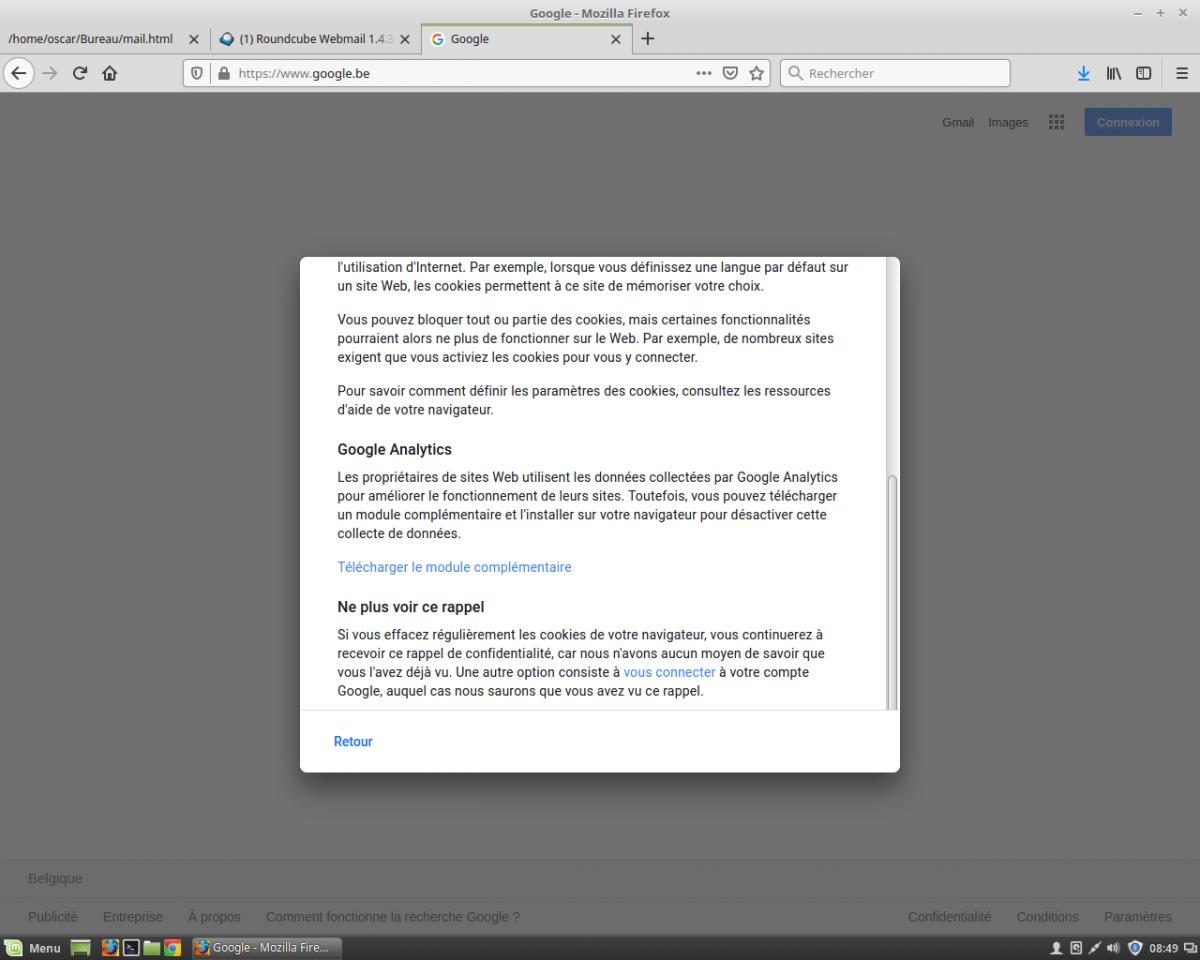Open the Library icon in toolbar
The image size is (1200, 960).
(x=1113, y=73)
